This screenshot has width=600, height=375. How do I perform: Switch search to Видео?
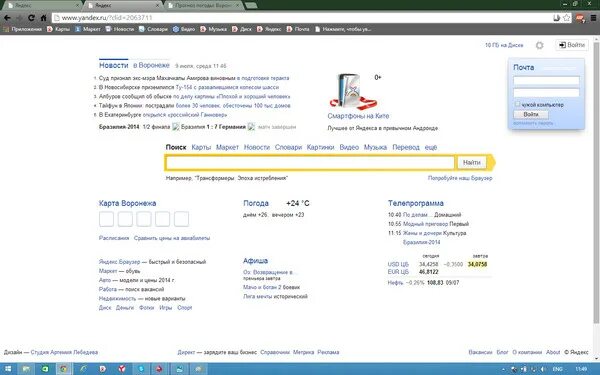pos(349,147)
